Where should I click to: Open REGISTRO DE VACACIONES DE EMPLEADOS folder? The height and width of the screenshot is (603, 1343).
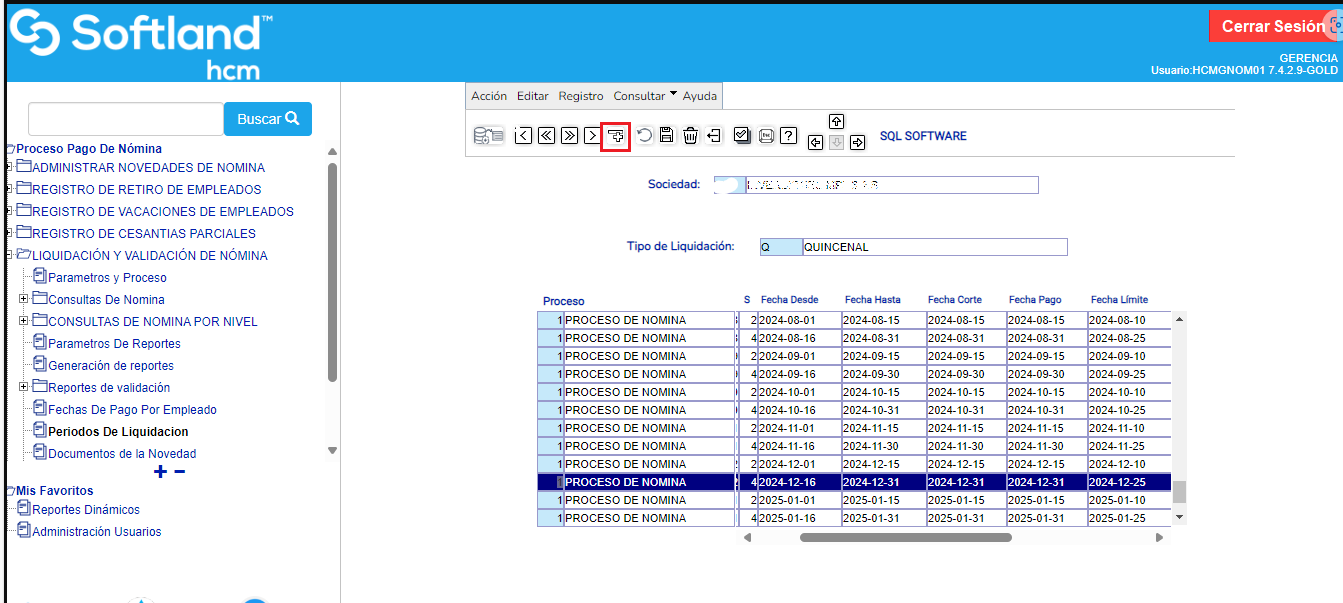tap(163, 211)
